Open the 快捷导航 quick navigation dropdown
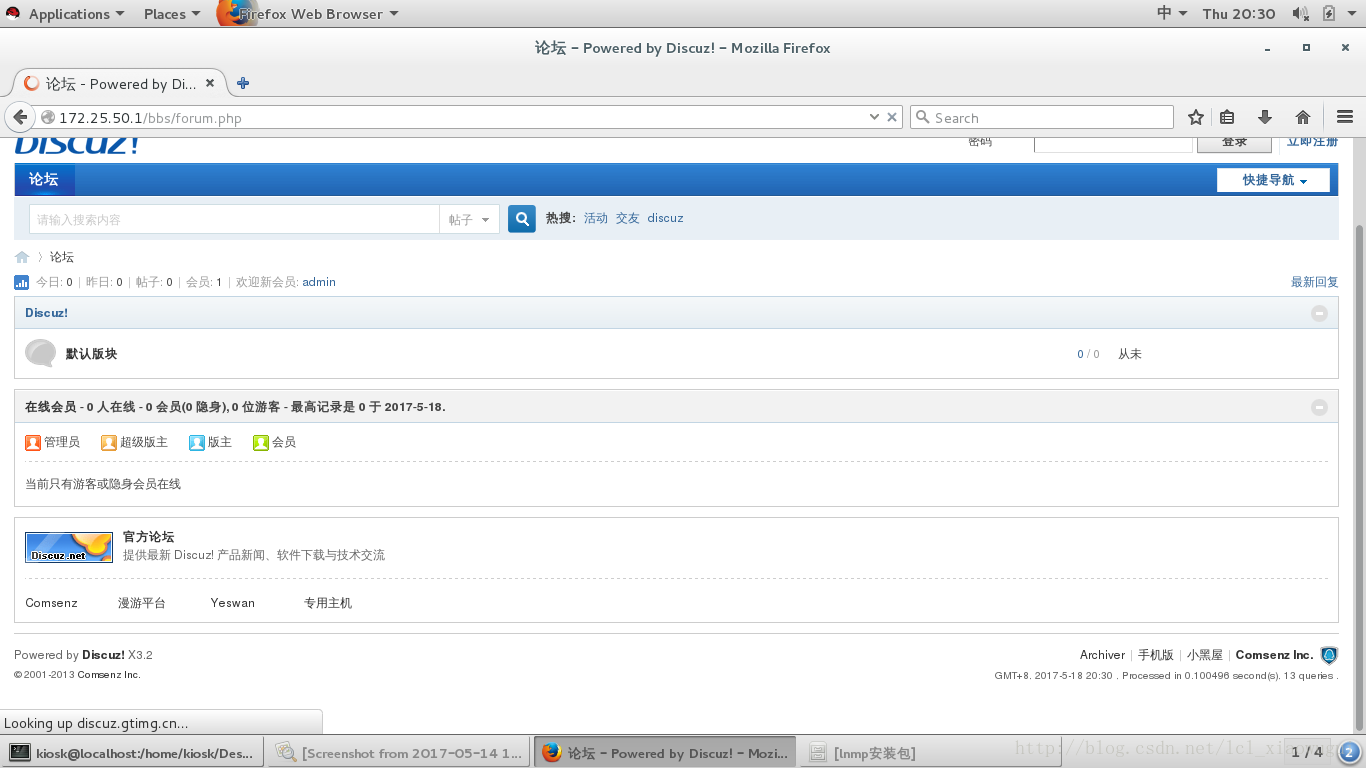Viewport: 1366px width, 768px height. tap(1273, 180)
